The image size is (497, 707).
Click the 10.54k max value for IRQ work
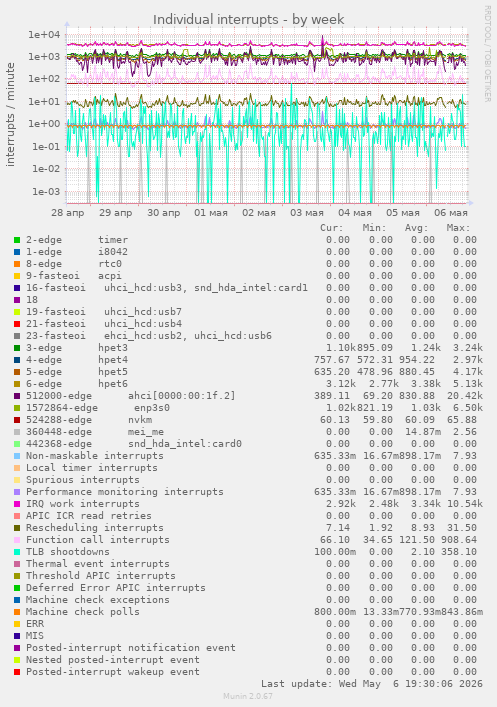click(x=465, y=504)
